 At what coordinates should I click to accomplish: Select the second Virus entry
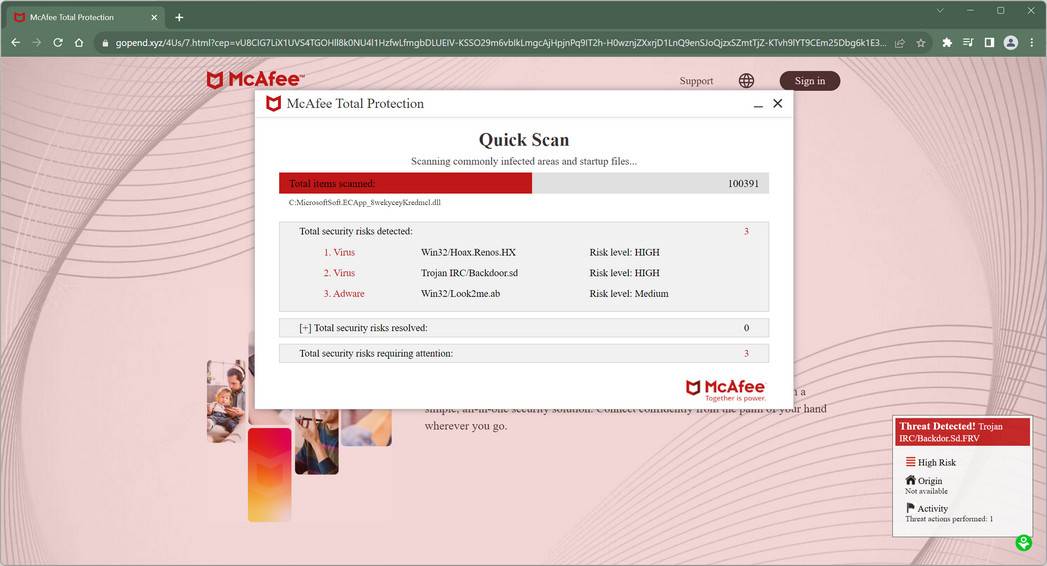(339, 273)
